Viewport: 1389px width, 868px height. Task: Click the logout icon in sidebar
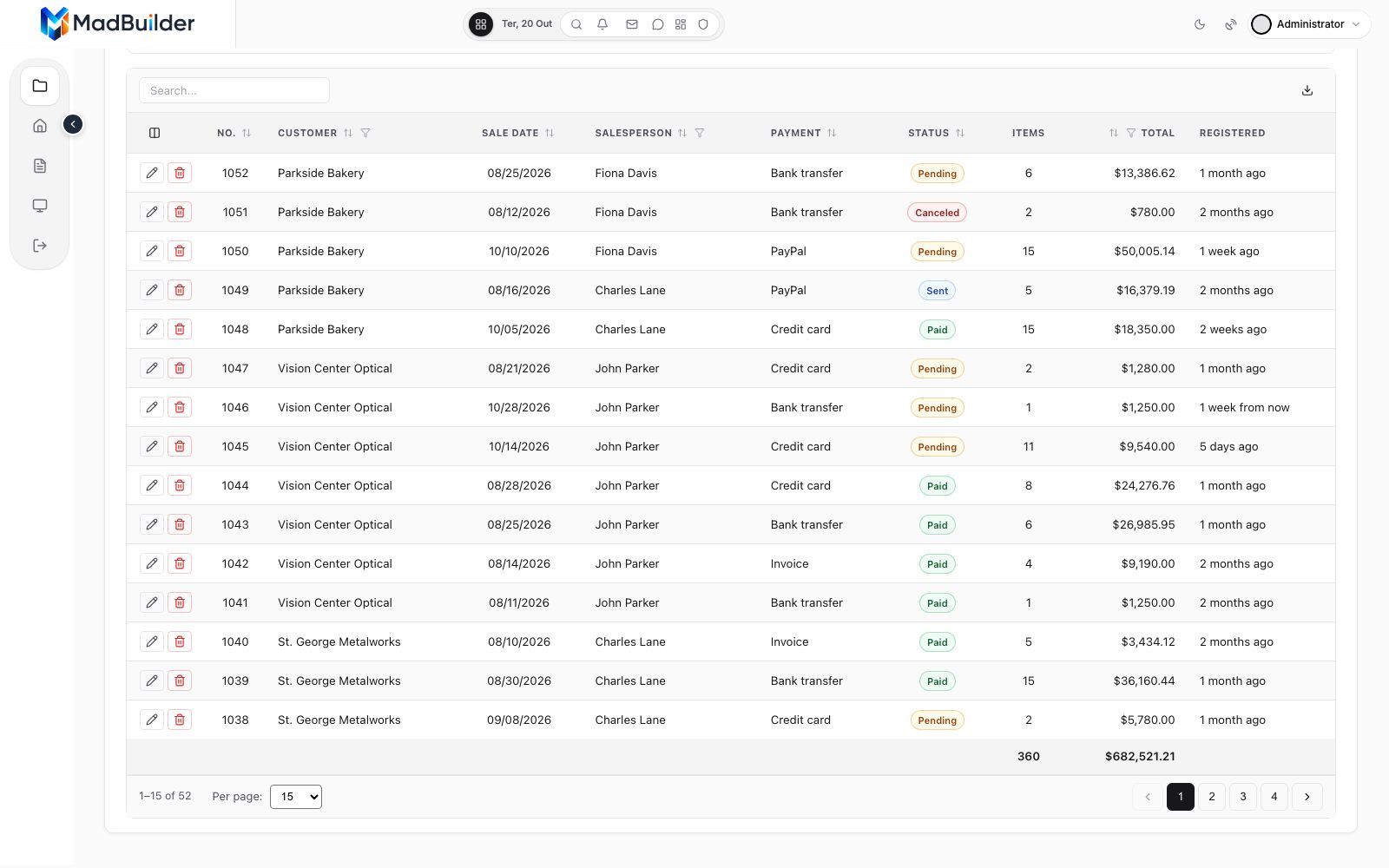pyautogui.click(x=40, y=246)
